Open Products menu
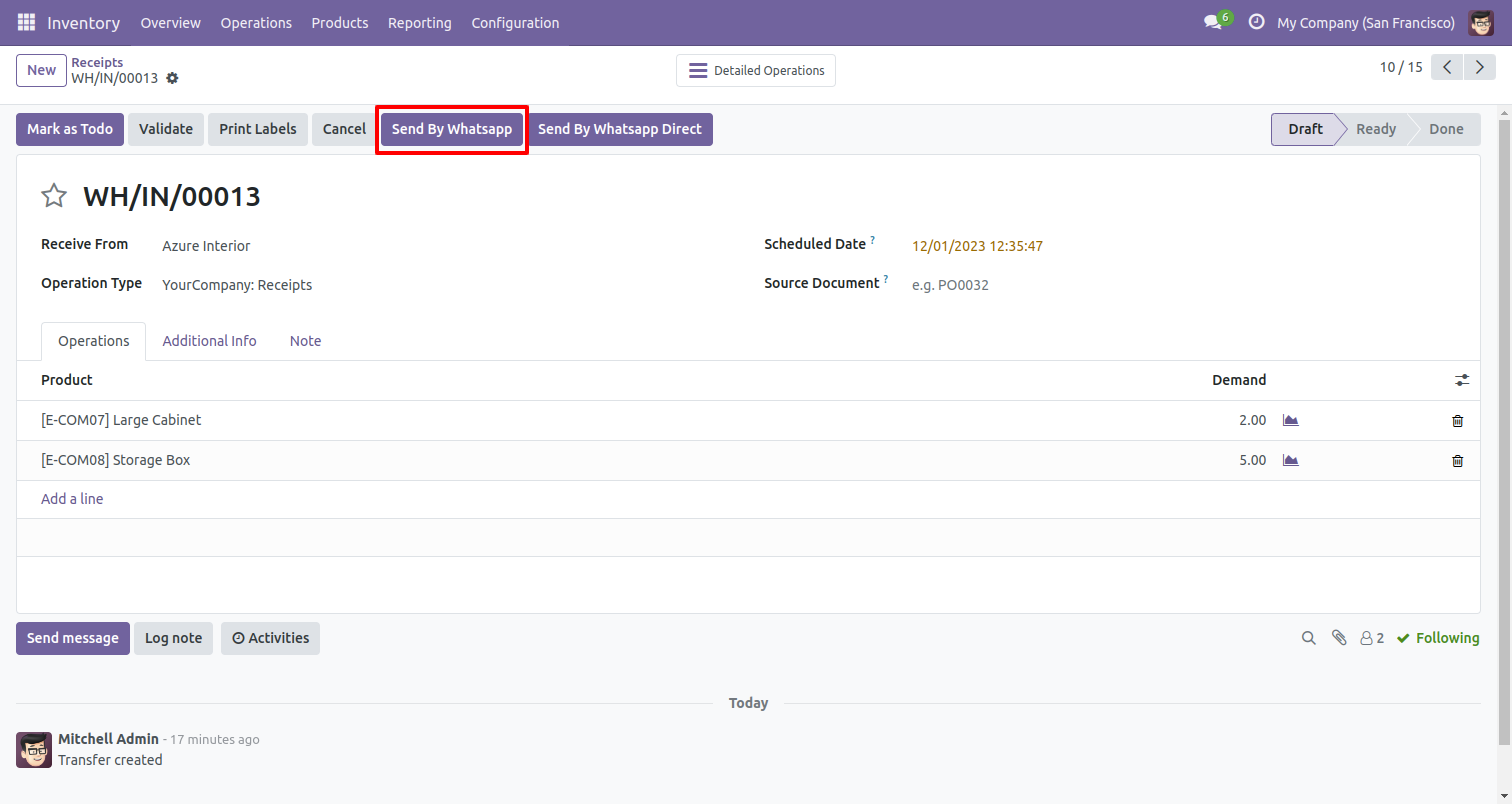 click(340, 22)
